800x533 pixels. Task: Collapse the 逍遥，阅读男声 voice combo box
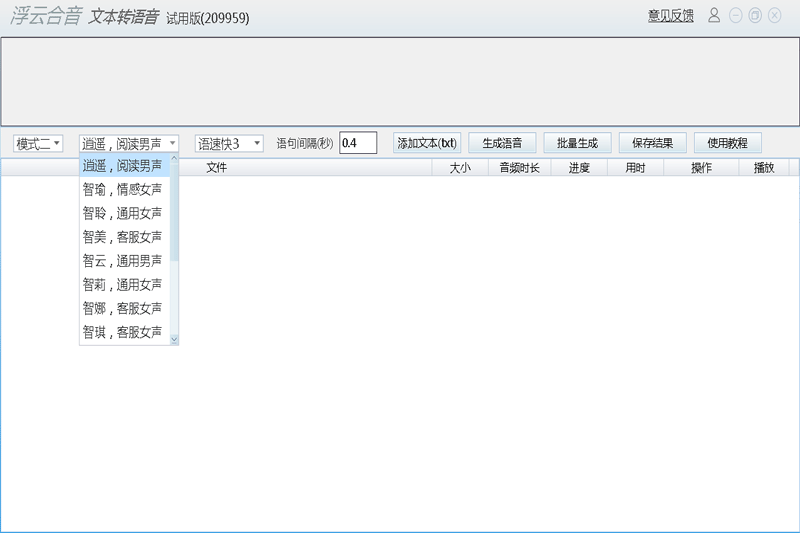click(x=129, y=143)
